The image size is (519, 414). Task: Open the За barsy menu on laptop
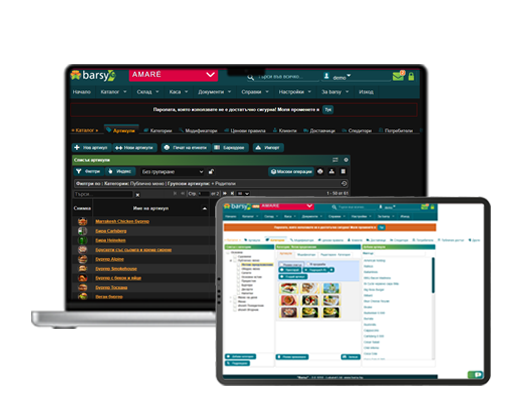click(335, 92)
